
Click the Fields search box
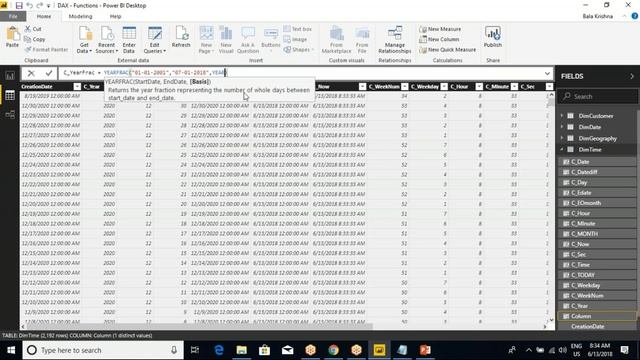pos(597,96)
